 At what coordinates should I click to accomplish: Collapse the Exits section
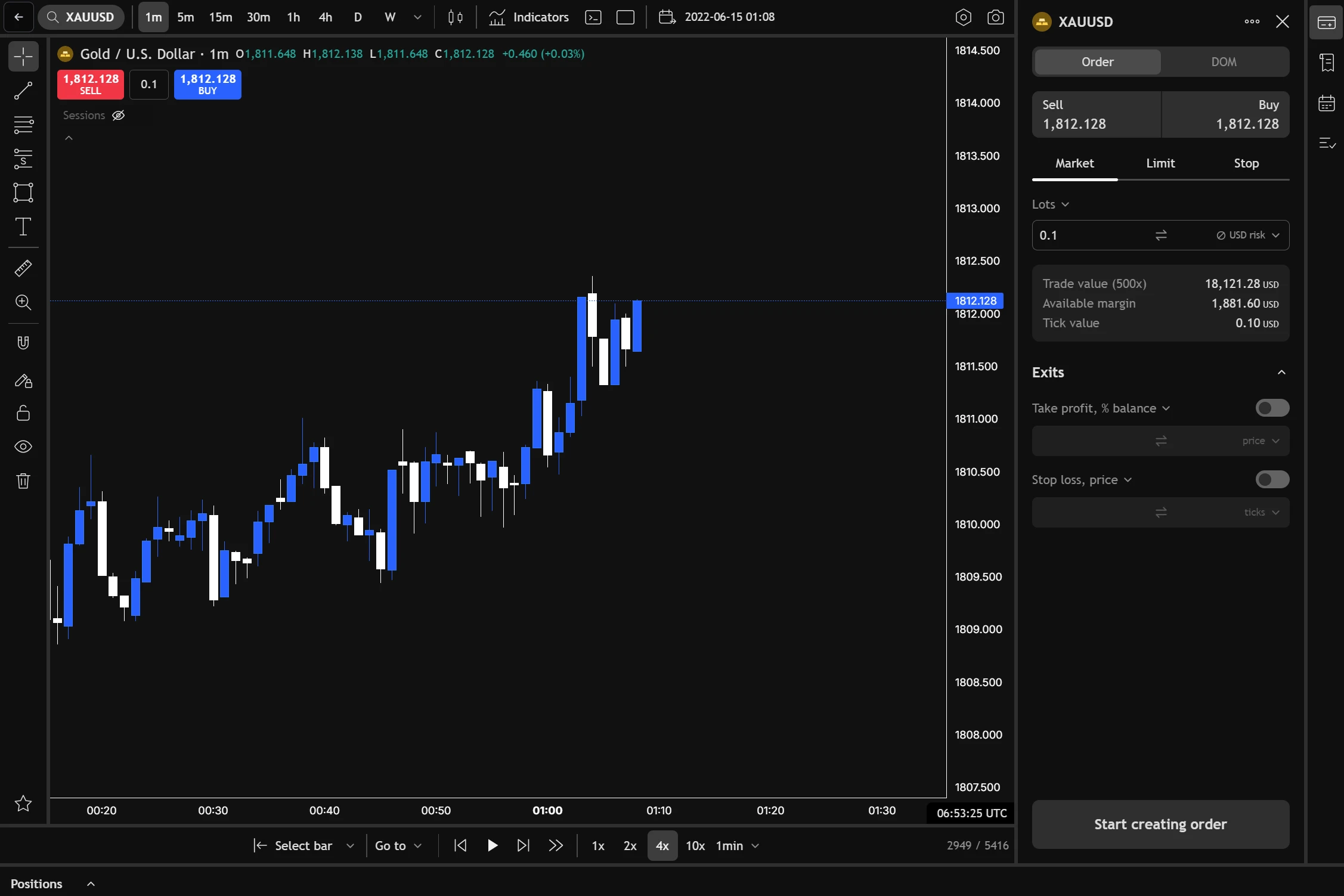coord(1281,373)
